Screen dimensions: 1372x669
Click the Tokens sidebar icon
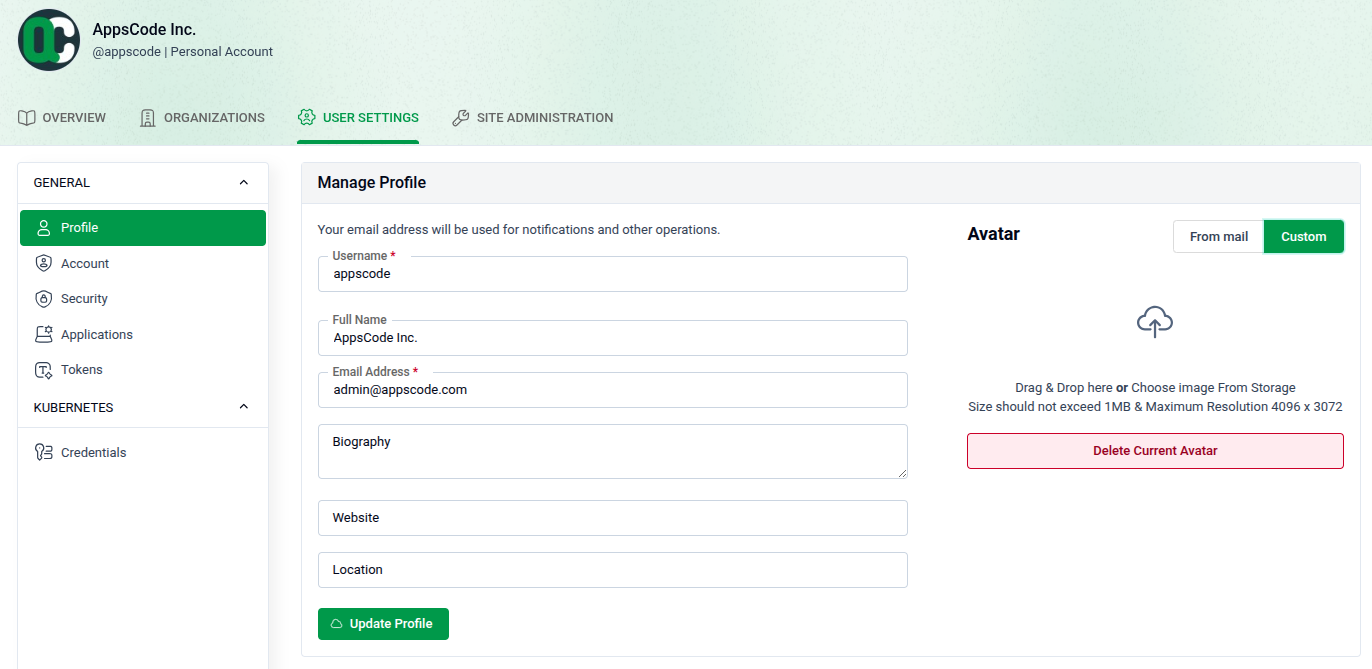click(x=43, y=370)
